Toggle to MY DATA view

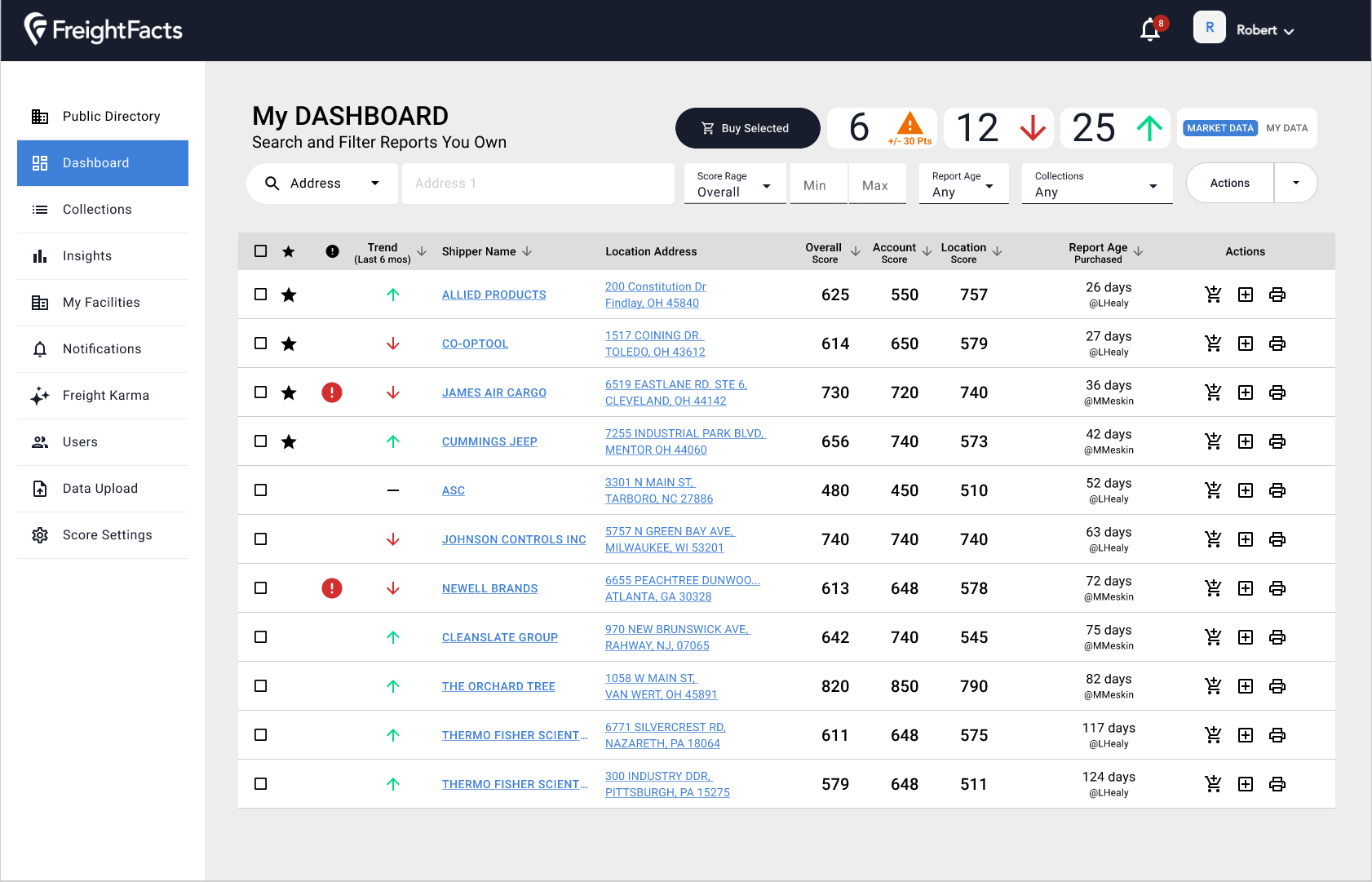(x=1286, y=128)
